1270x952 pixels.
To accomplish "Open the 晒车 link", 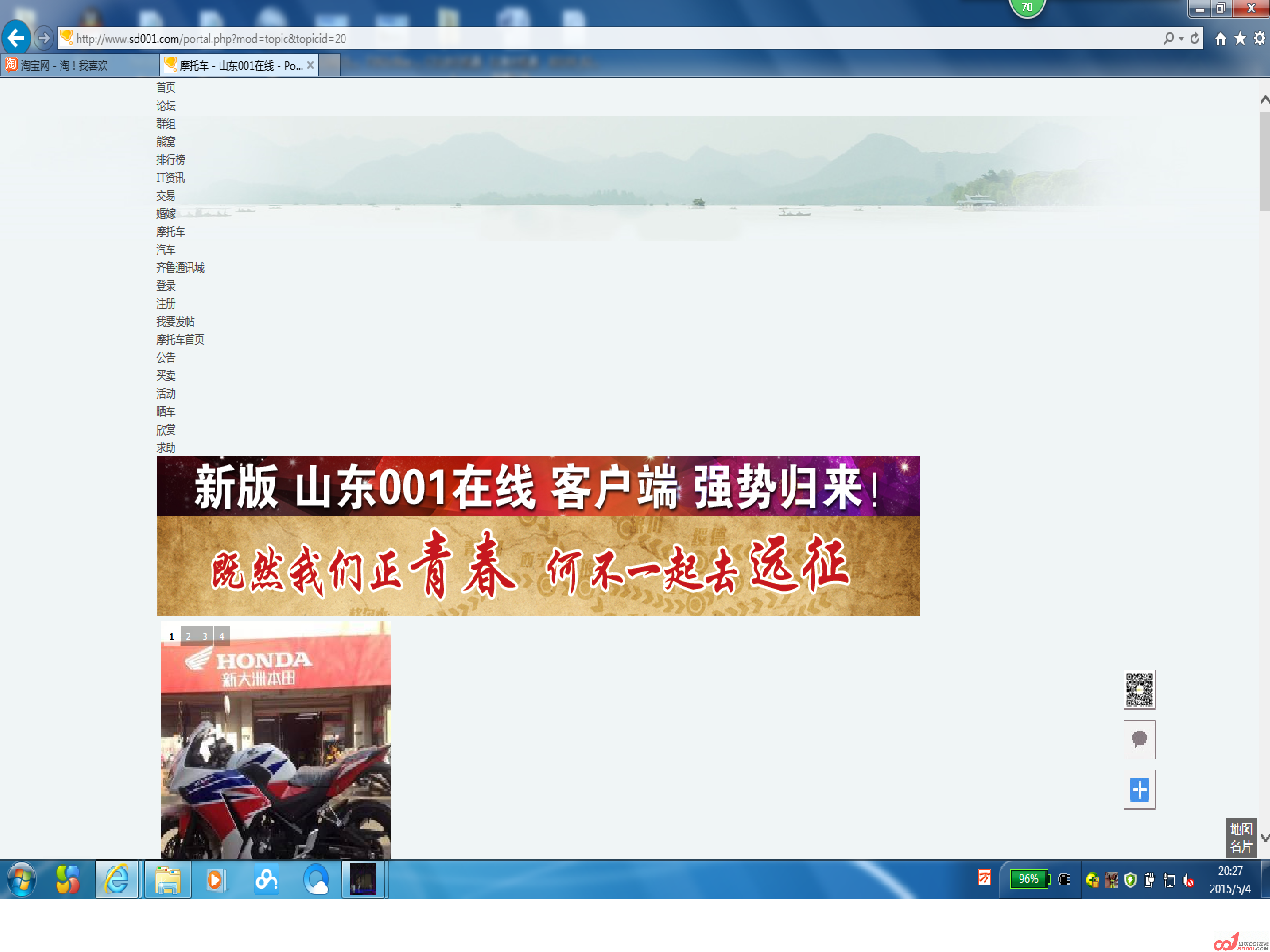I will [166, 412].
